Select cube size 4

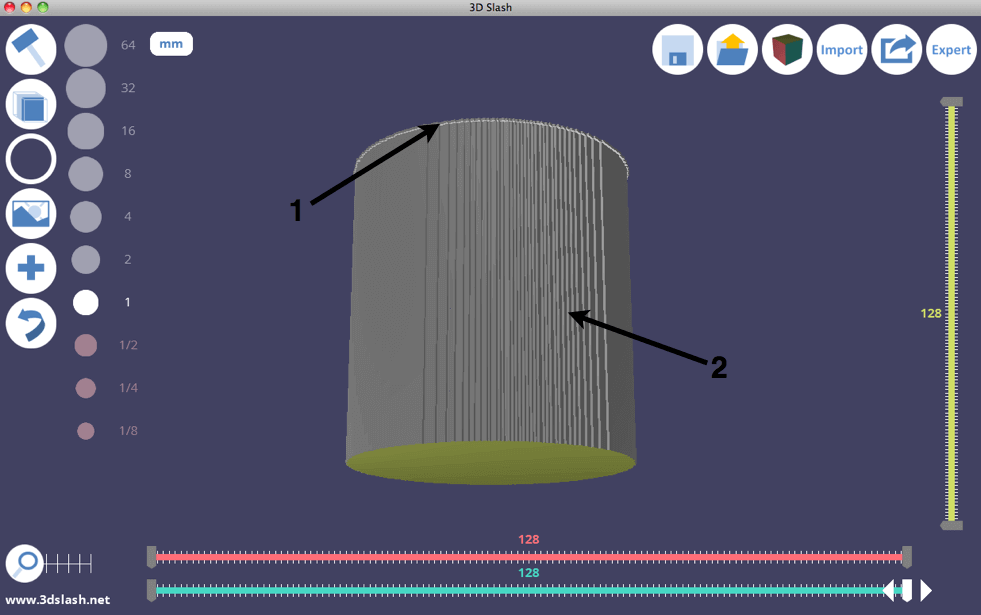tap(86, 216)
